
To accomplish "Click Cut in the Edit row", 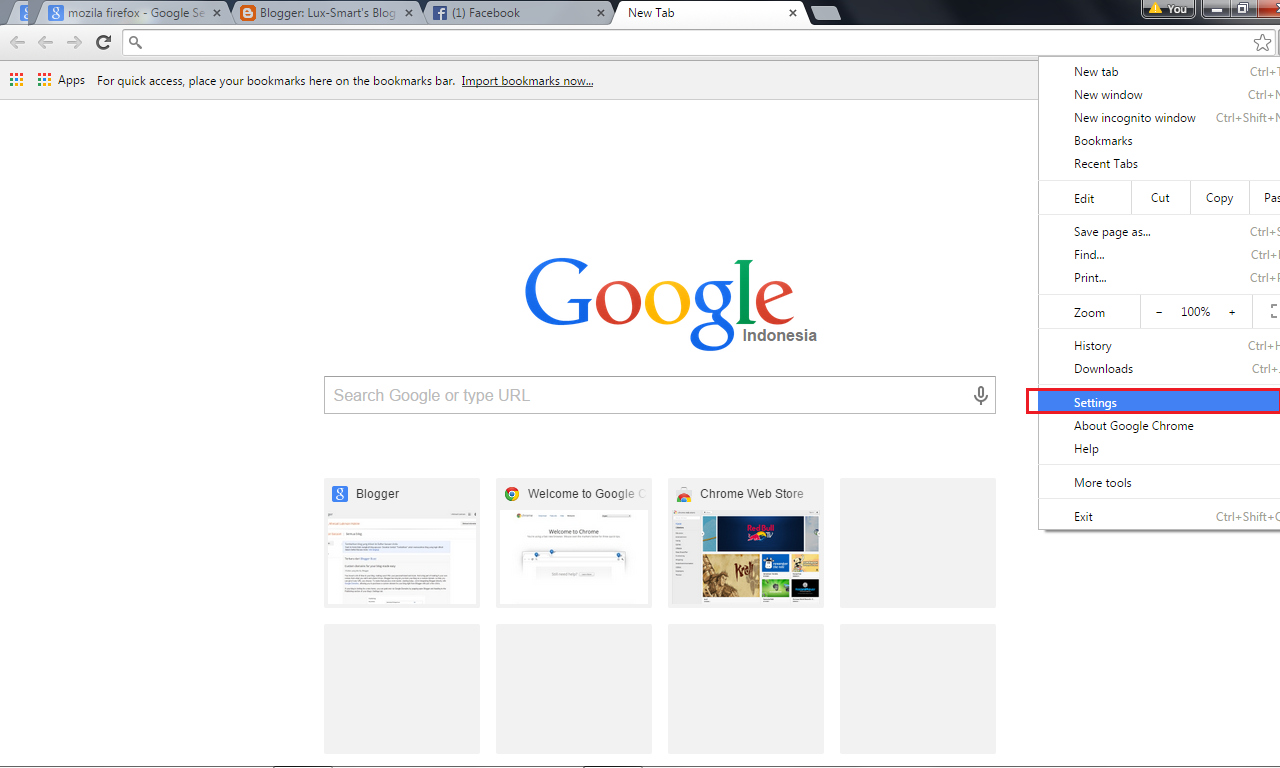I will pos(1160,198).
